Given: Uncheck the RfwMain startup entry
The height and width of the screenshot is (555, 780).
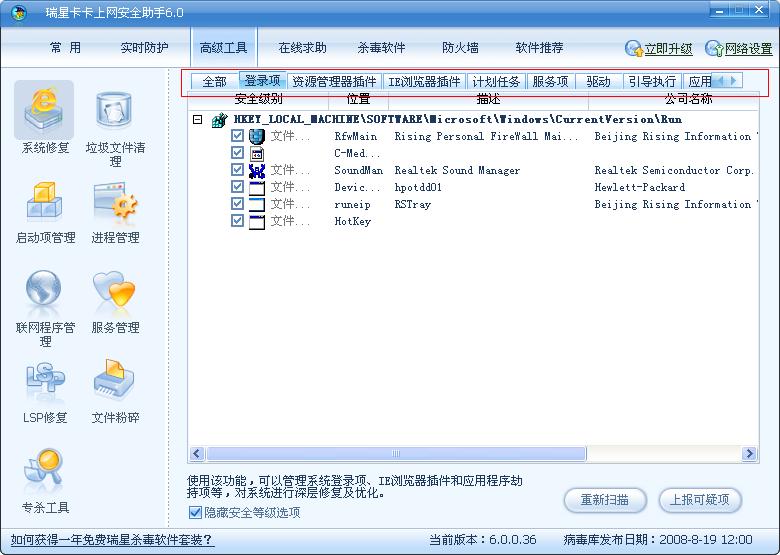Looking at the screenshot, I should coord(237,136).
